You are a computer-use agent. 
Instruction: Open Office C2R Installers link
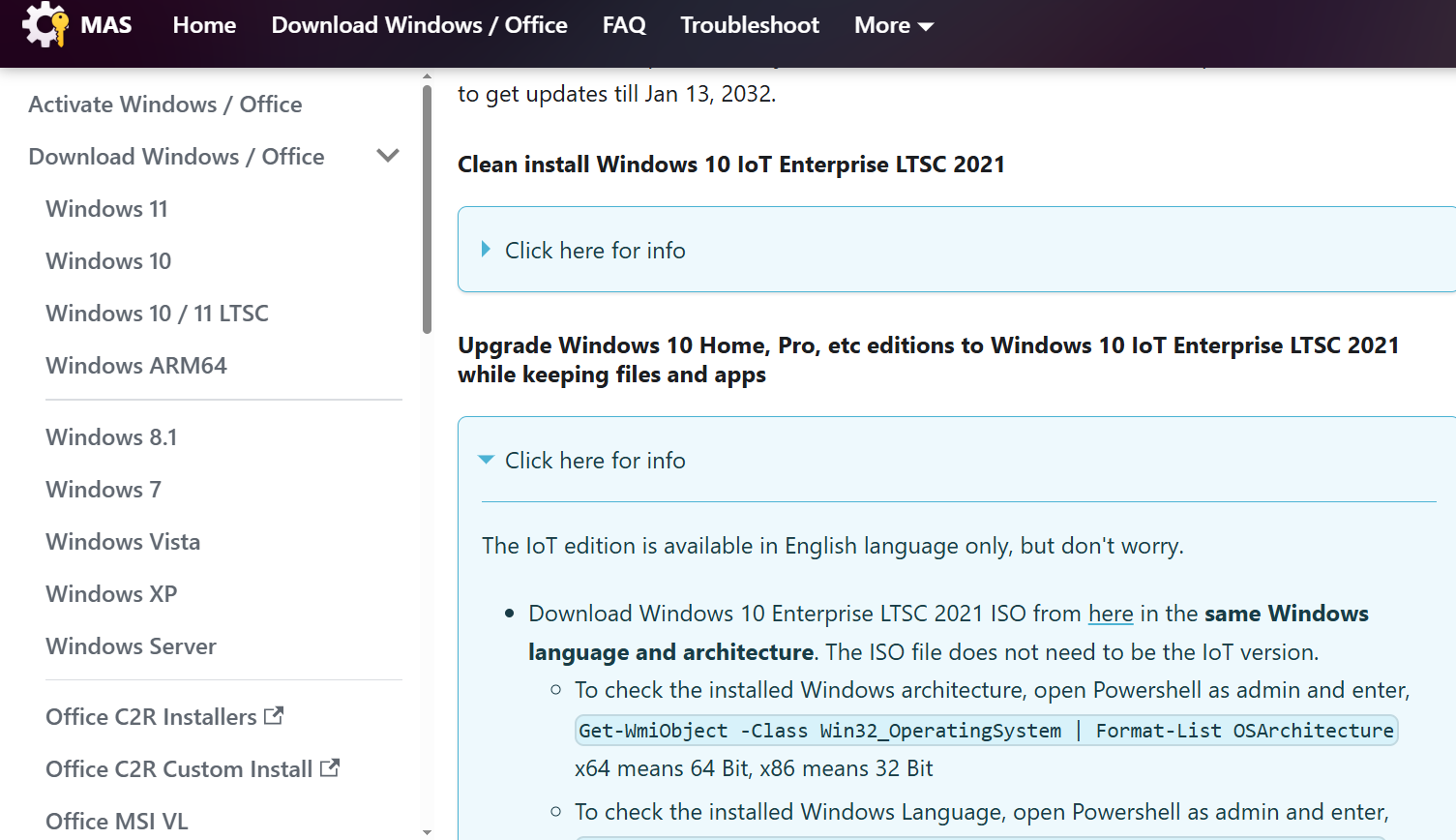(x=151, y=717)
